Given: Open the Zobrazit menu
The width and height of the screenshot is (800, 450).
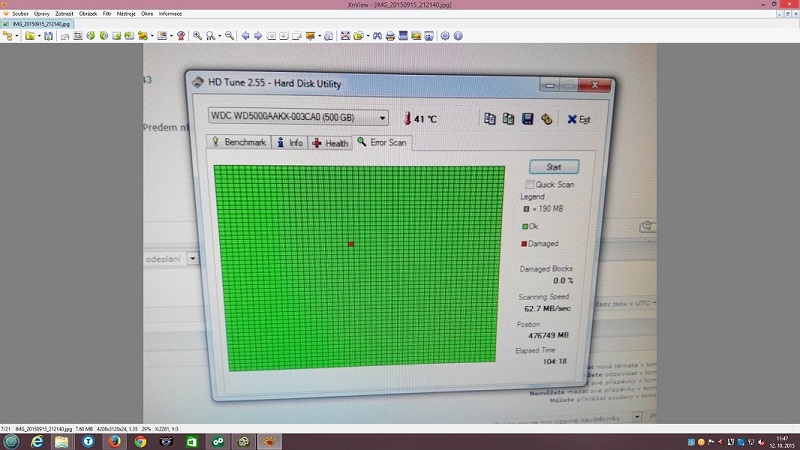Looking at the screenshot, I should (64, 14).
